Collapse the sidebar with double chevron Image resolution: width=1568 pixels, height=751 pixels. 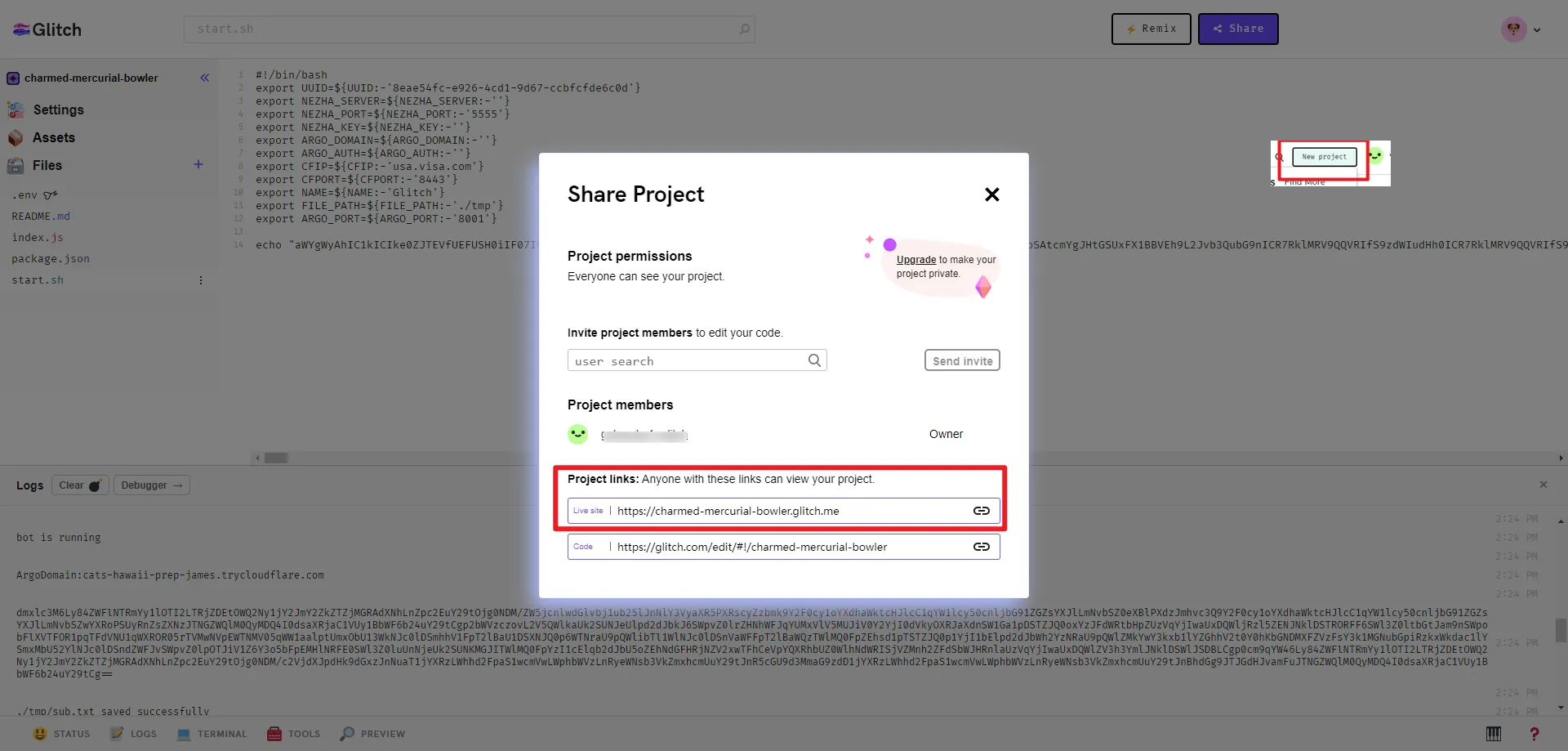pyautogui.click(x=204, y=78)
